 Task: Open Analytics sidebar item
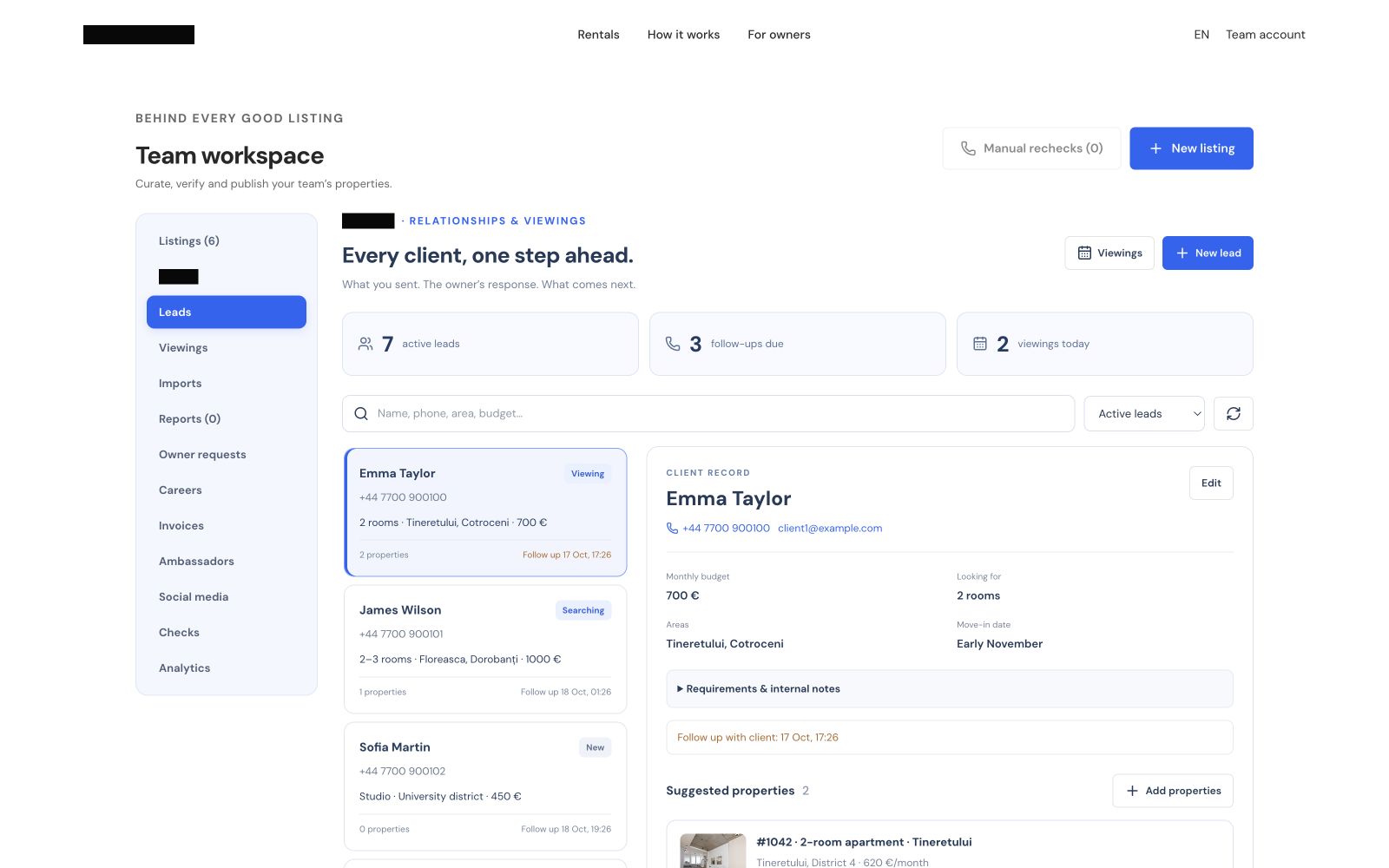point(227,668)
